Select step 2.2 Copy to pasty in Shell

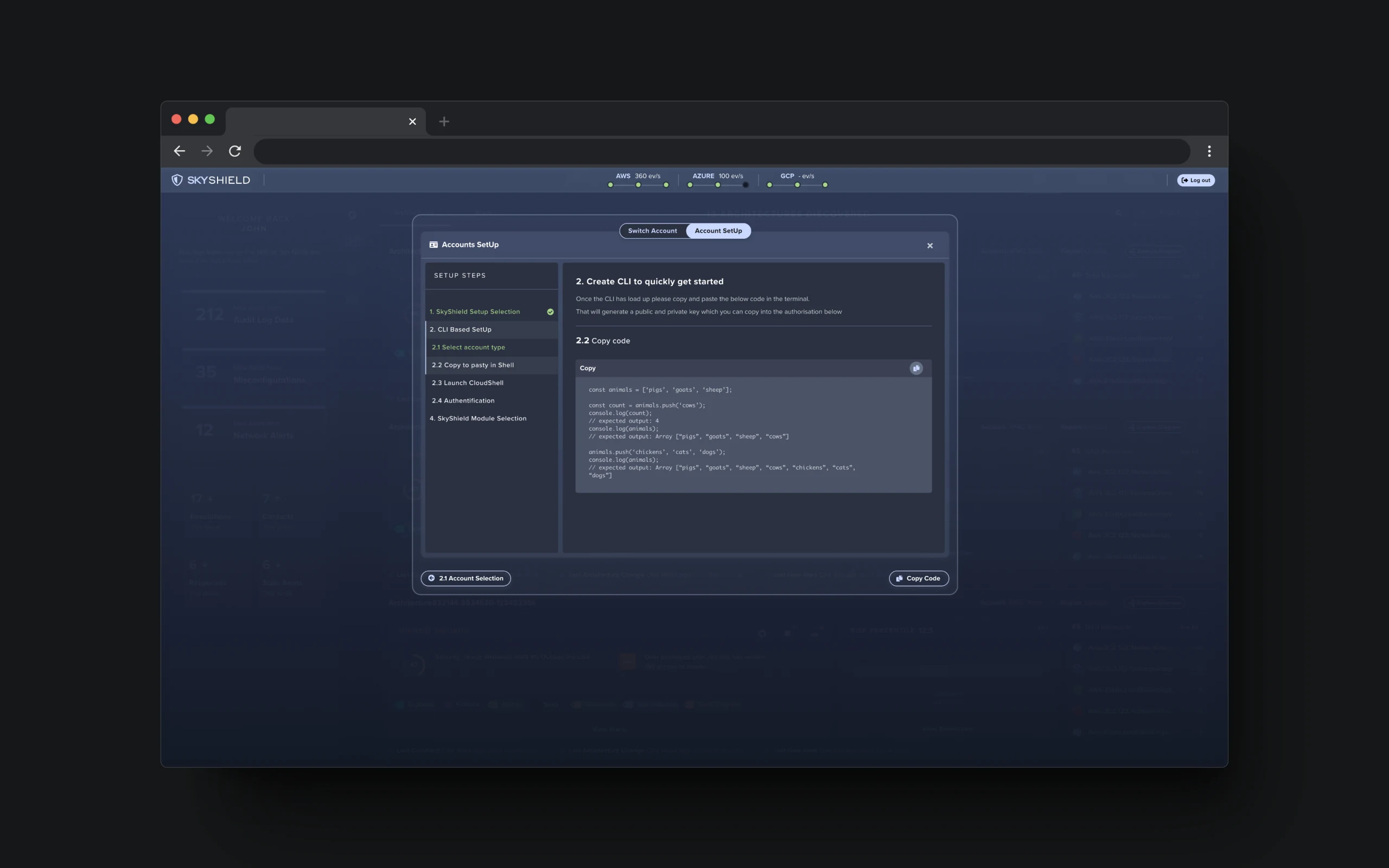pyautogui.click(x=492, y=365)
